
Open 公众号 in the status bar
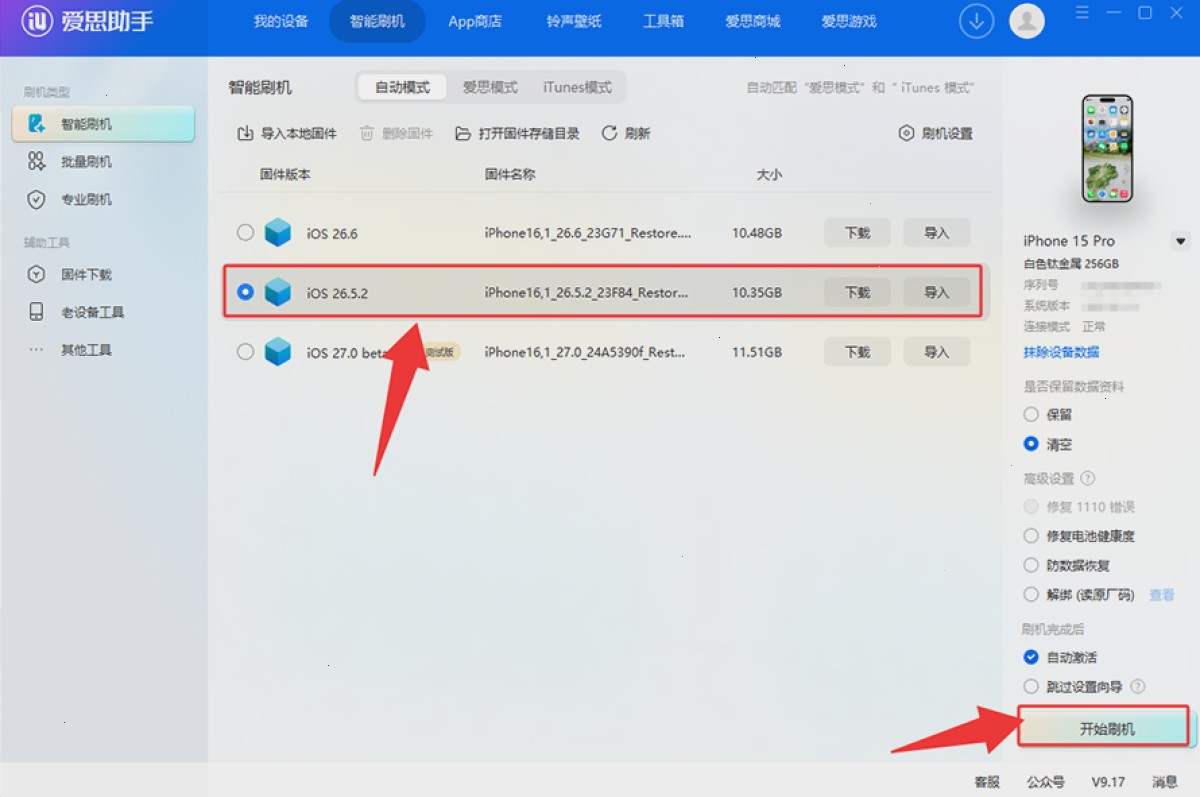(x=1046, y=782)
